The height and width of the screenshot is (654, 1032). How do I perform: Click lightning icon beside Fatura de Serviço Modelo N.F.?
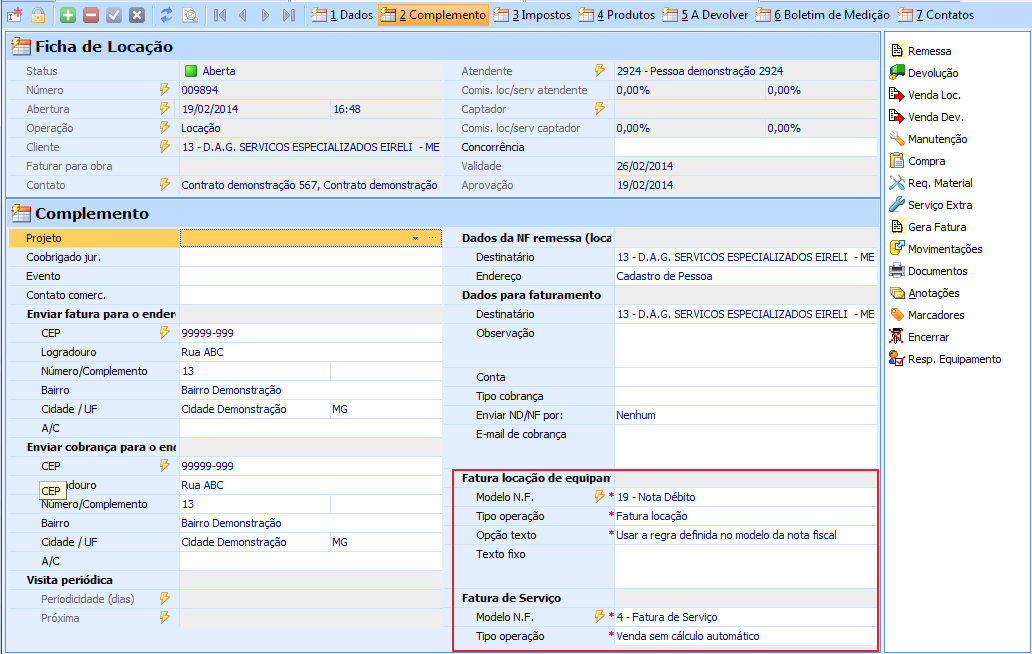(600, 616)
